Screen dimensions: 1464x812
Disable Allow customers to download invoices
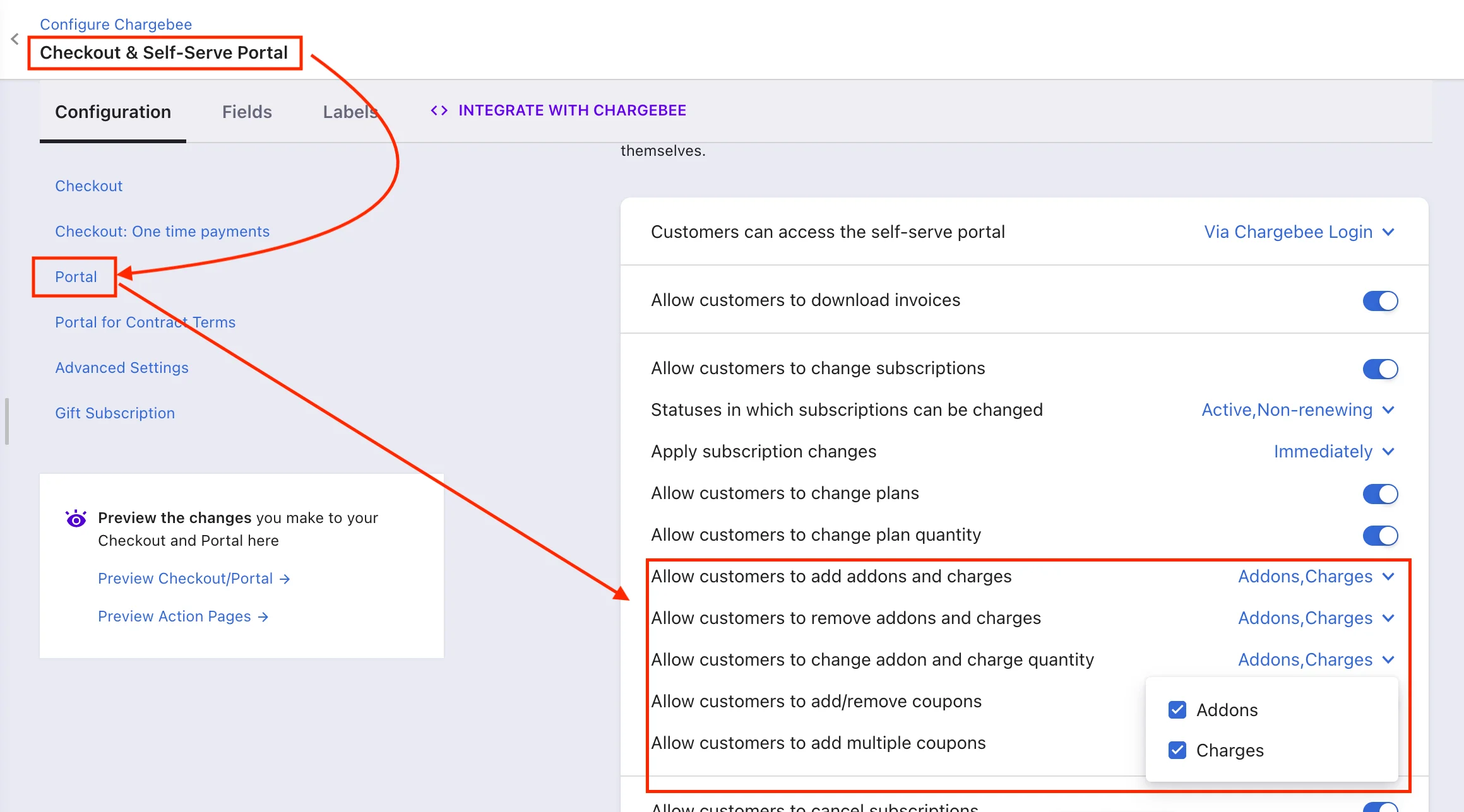[1380, 300]
